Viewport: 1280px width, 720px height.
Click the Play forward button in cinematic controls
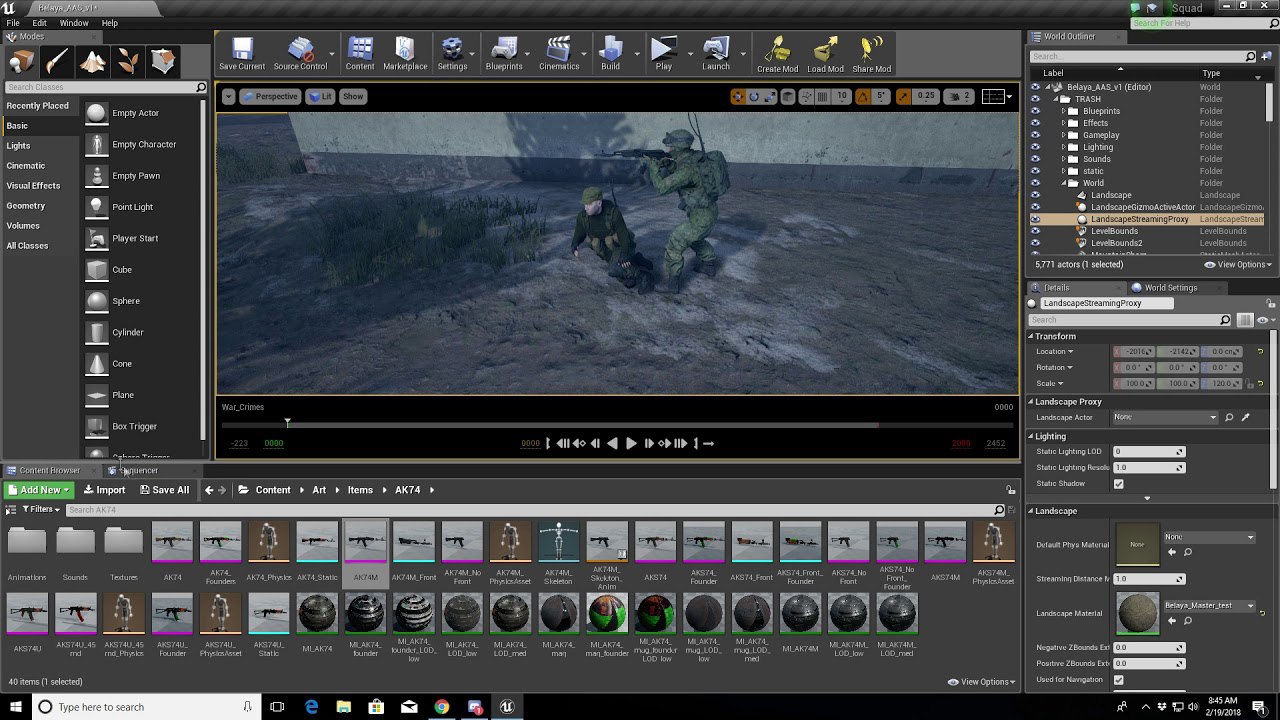pyautogui.click(x=631, y=443)
